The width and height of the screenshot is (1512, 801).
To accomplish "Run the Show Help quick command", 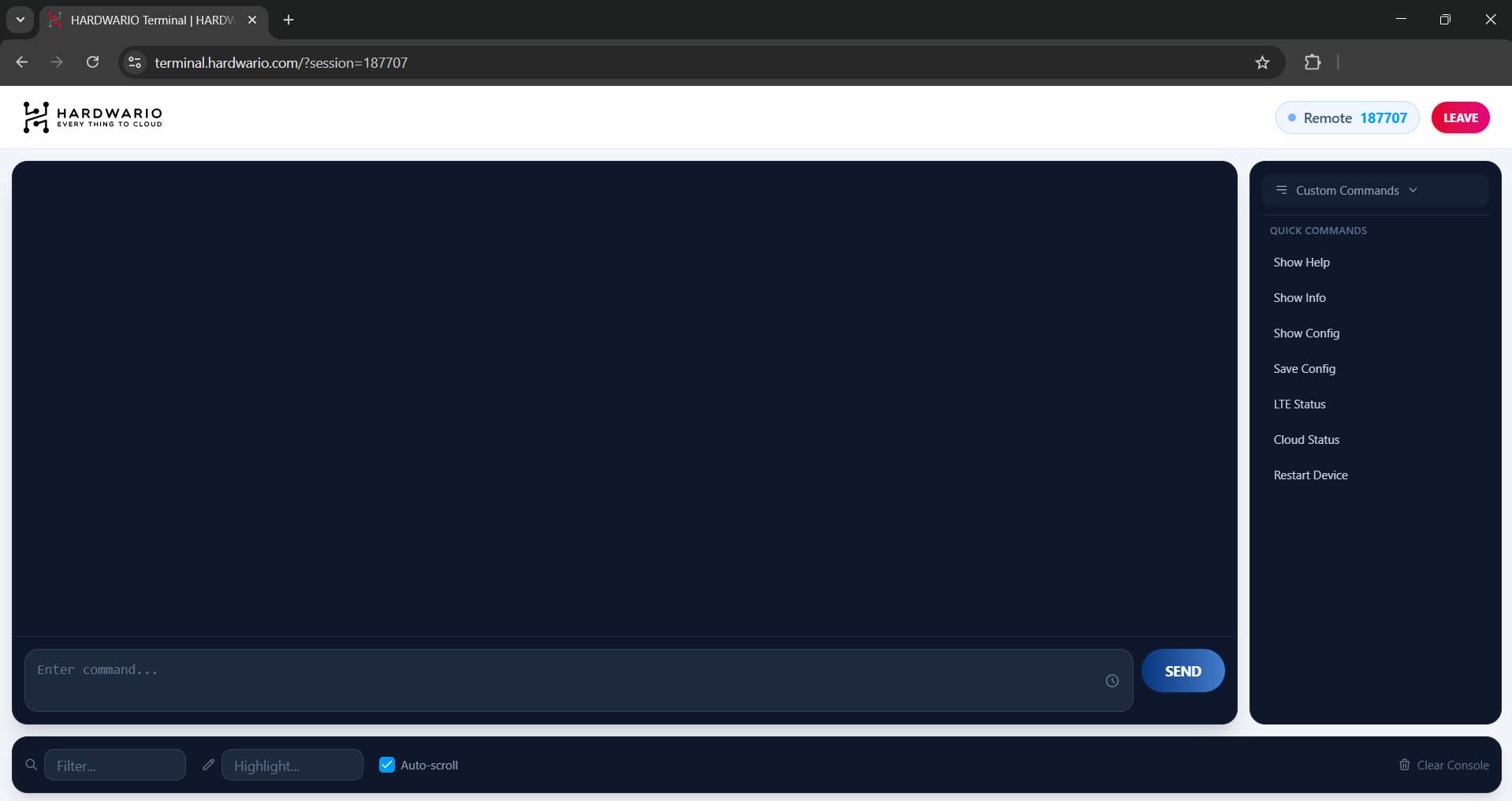I will tap(1302, 263).
